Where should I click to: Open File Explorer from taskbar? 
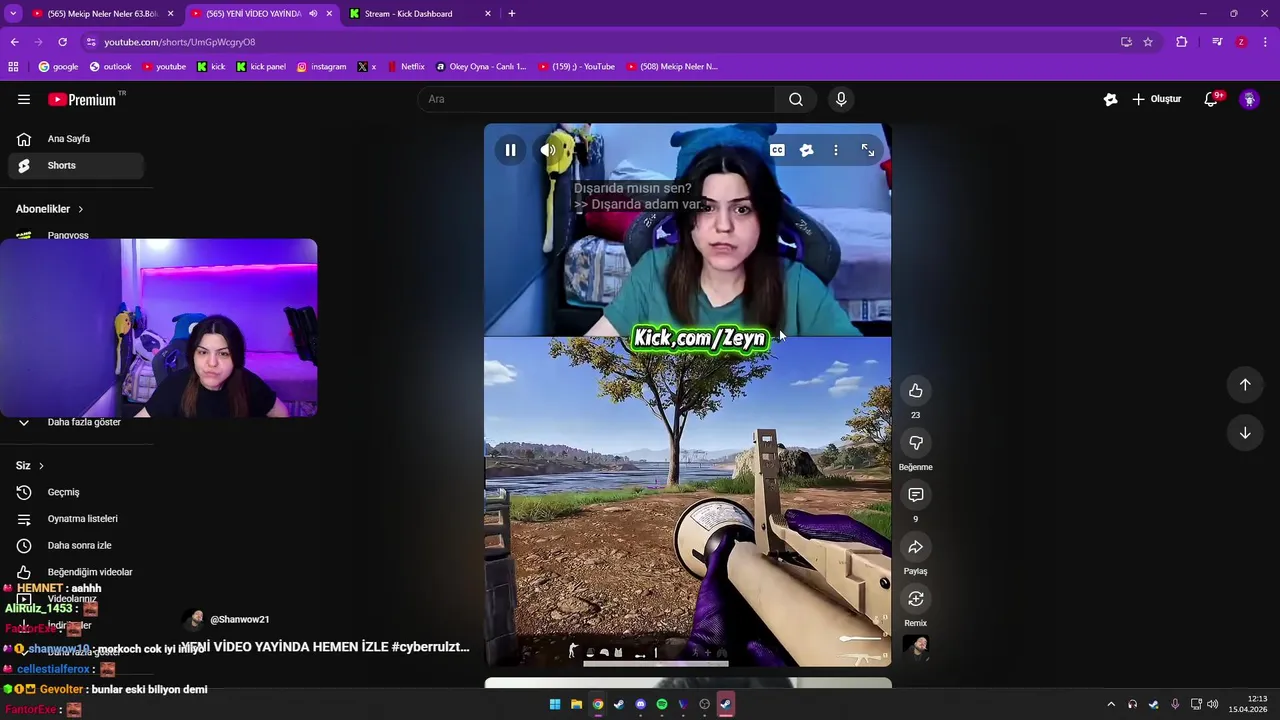click(576, 704)
